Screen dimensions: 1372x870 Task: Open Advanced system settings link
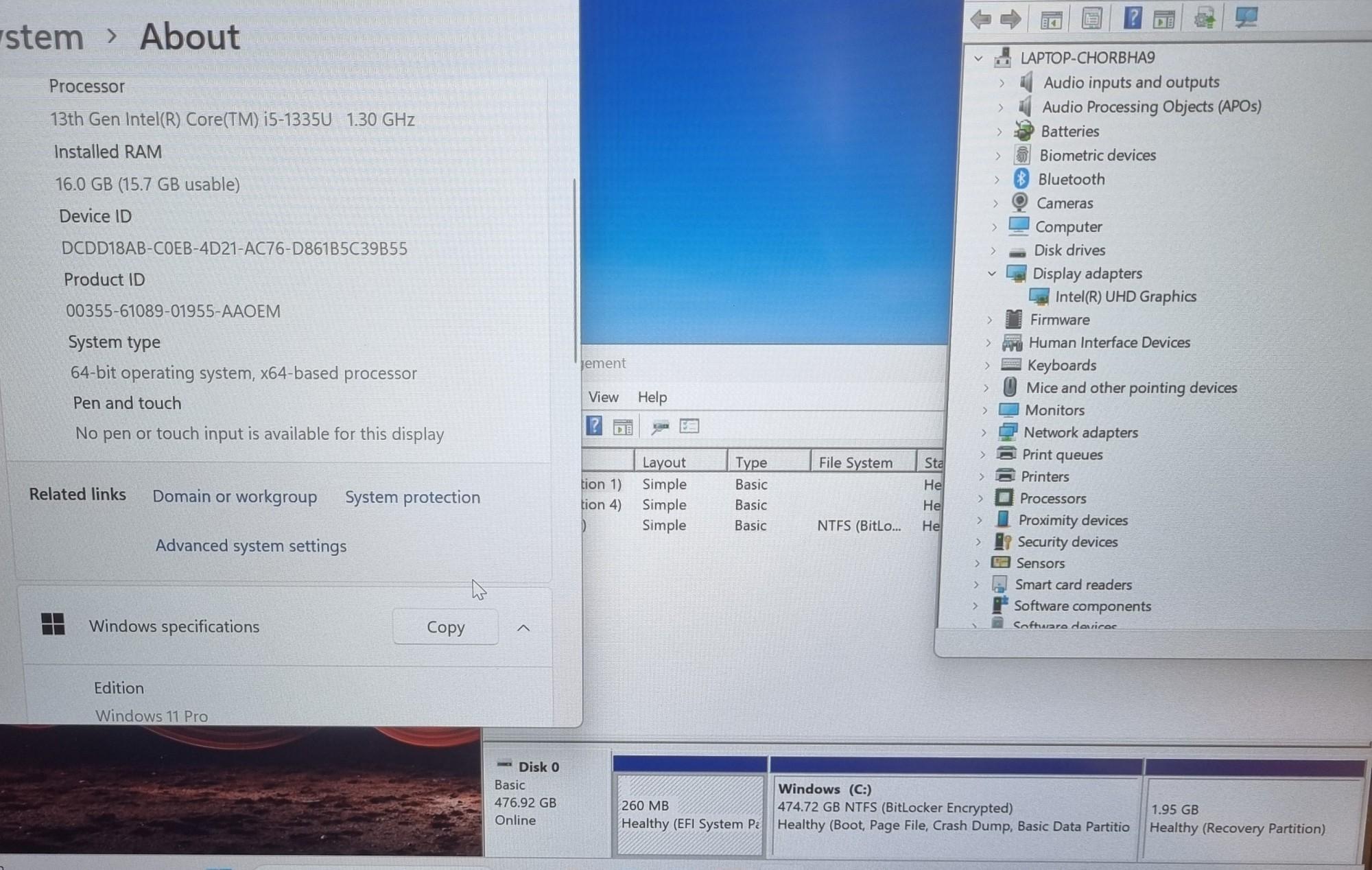[250, 545]
